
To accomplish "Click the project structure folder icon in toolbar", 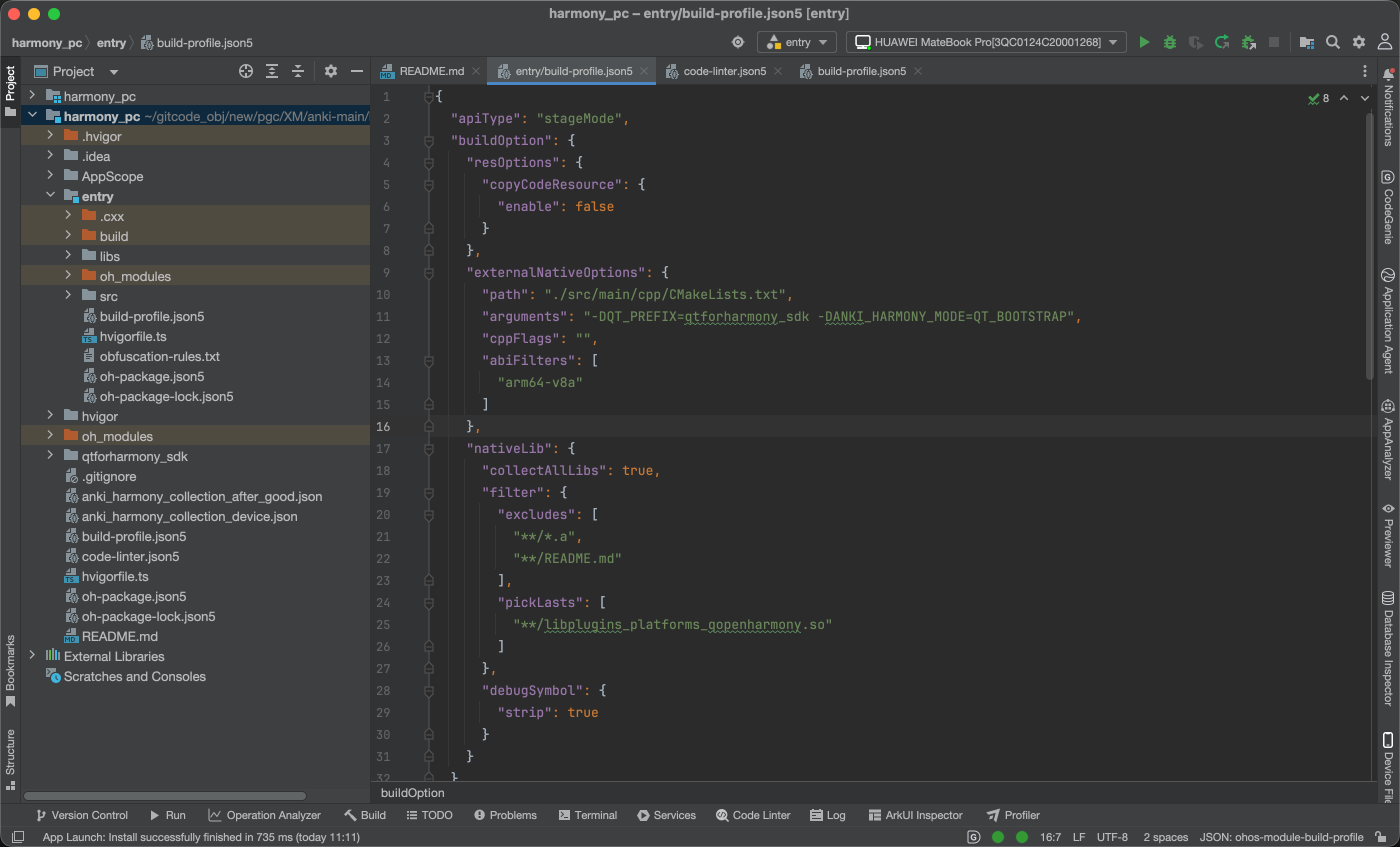I will pyautogui.click(x=1307, y=42).
